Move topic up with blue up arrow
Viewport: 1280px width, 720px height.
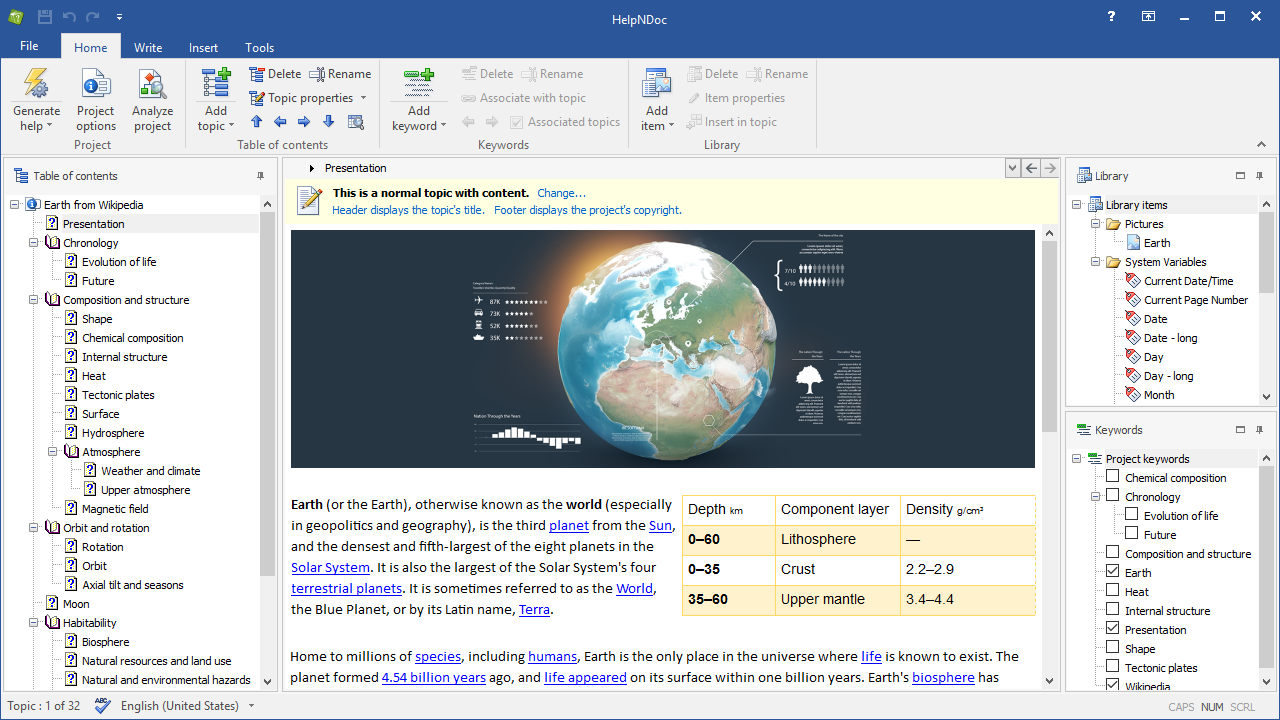tap(256, 122)
